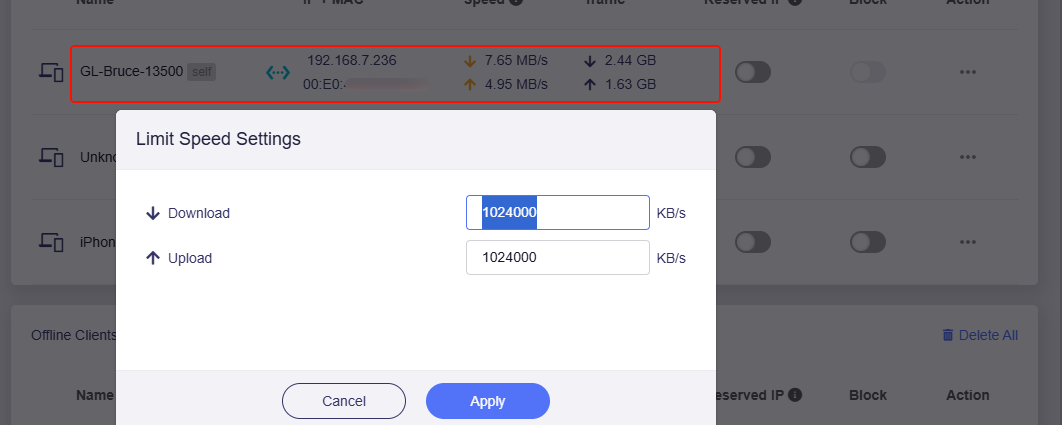Open the action menu for GL-Bruce-13500
This screenshot has height=425, width=1062.
[x=967, y=72]
